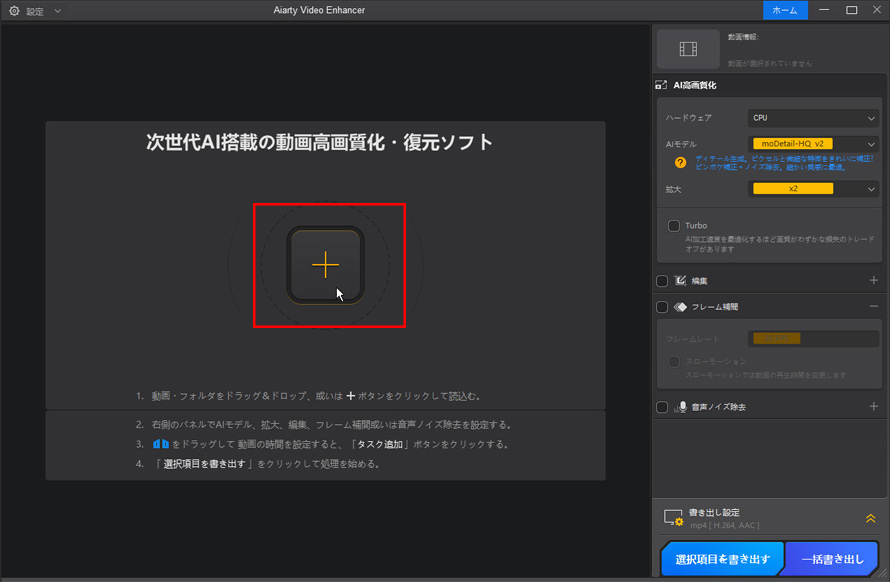Image resolution: width=890 pixels, height=582 pixels.
Task: Open the ハードウェア CPU dropdown
Action: [813, 118]
